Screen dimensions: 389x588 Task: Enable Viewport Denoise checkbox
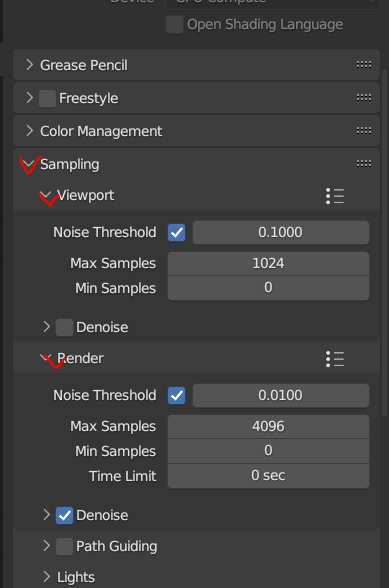point(65,327)
